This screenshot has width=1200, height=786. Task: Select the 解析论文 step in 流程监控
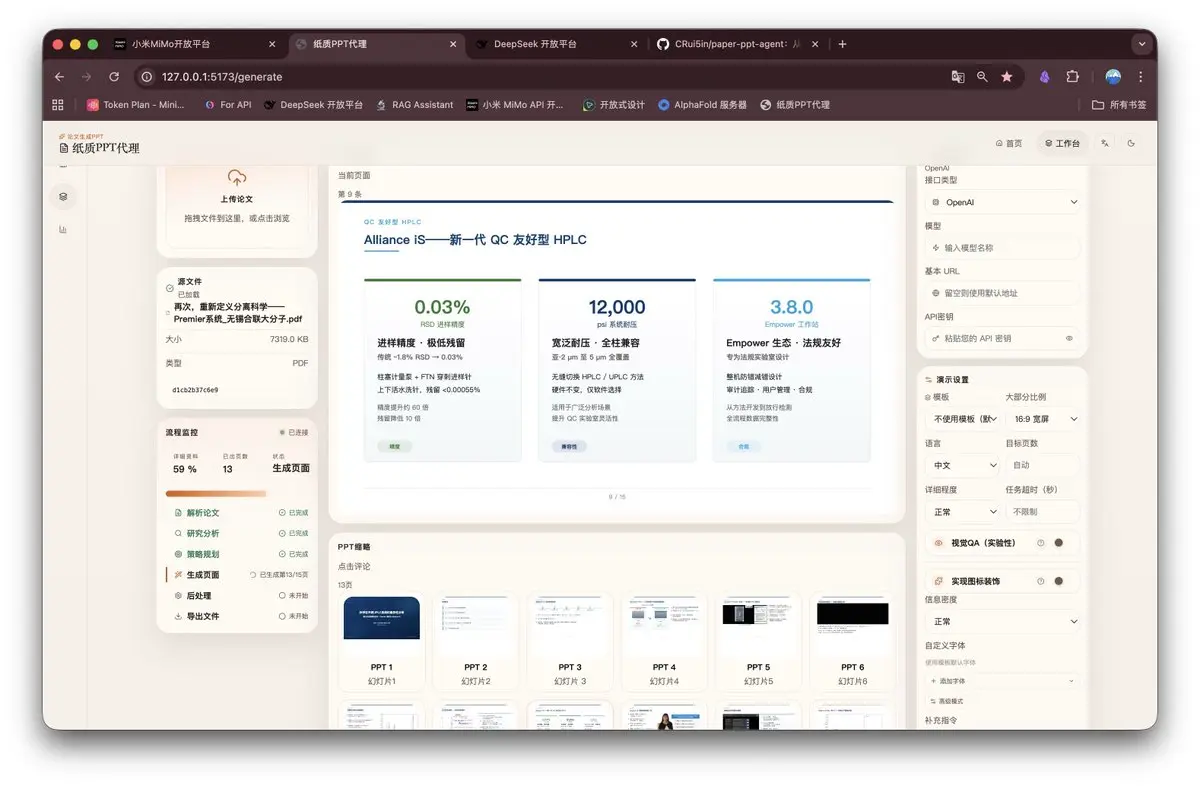(237, 512)
